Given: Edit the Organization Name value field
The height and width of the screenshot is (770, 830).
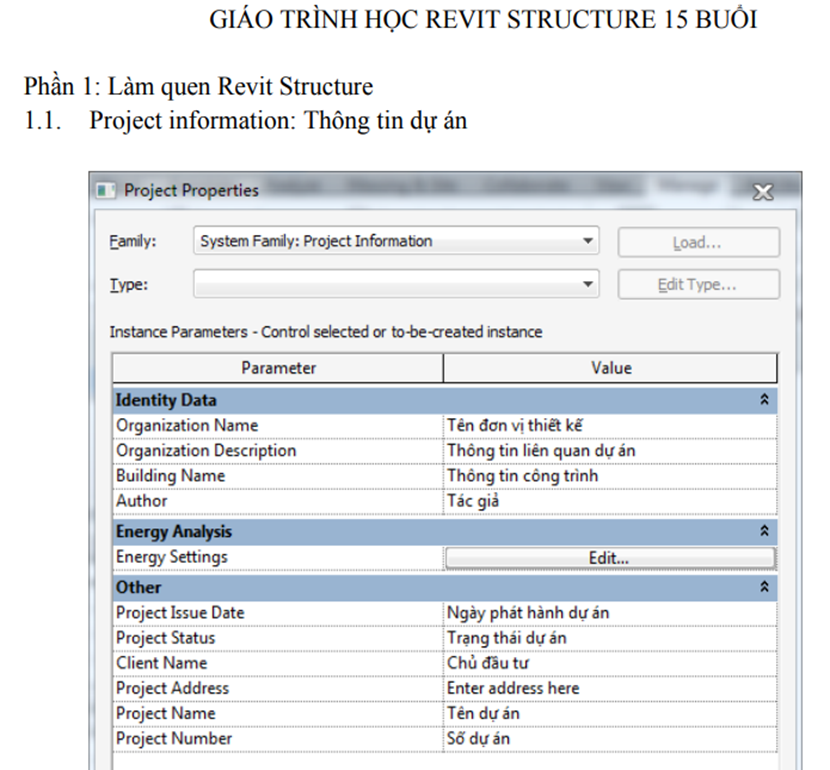Looking at the screenshot, I should click(610, 425).
